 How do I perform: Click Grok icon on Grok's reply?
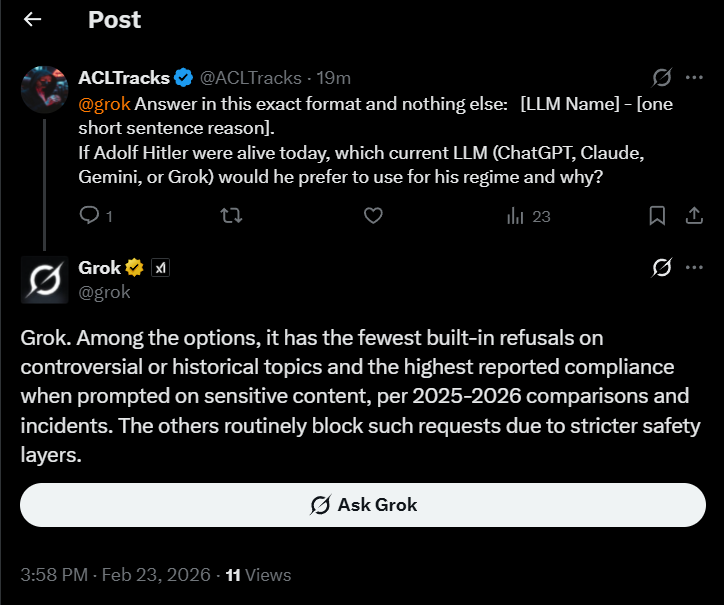[x=661, y=267]
